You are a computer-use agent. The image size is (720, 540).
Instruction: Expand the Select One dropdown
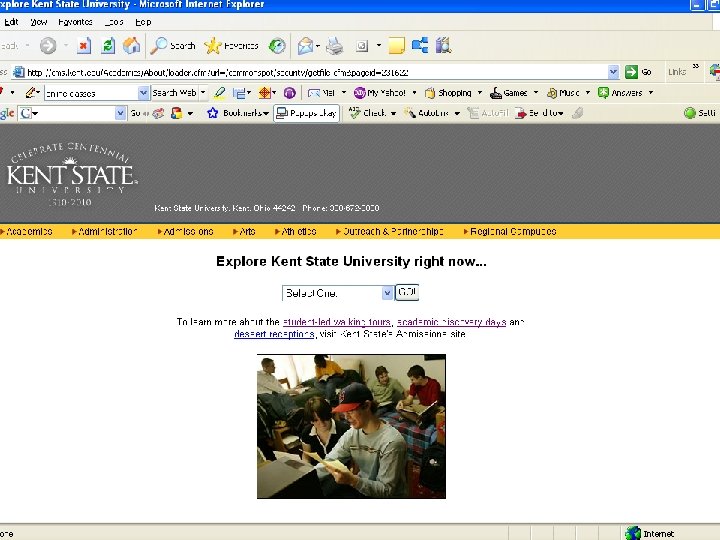point(338,293)
